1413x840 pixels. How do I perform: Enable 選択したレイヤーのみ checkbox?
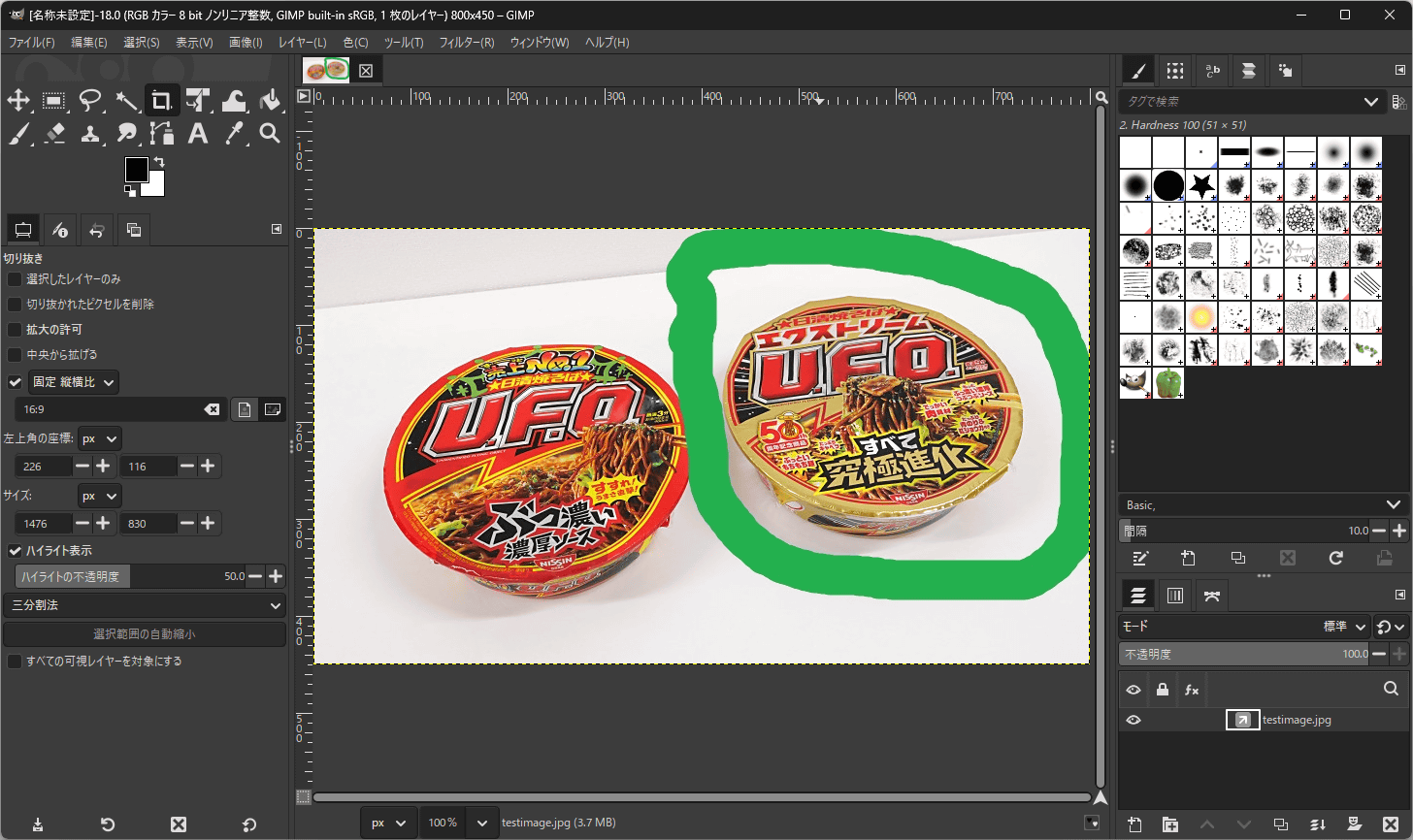tap(15, 279)
